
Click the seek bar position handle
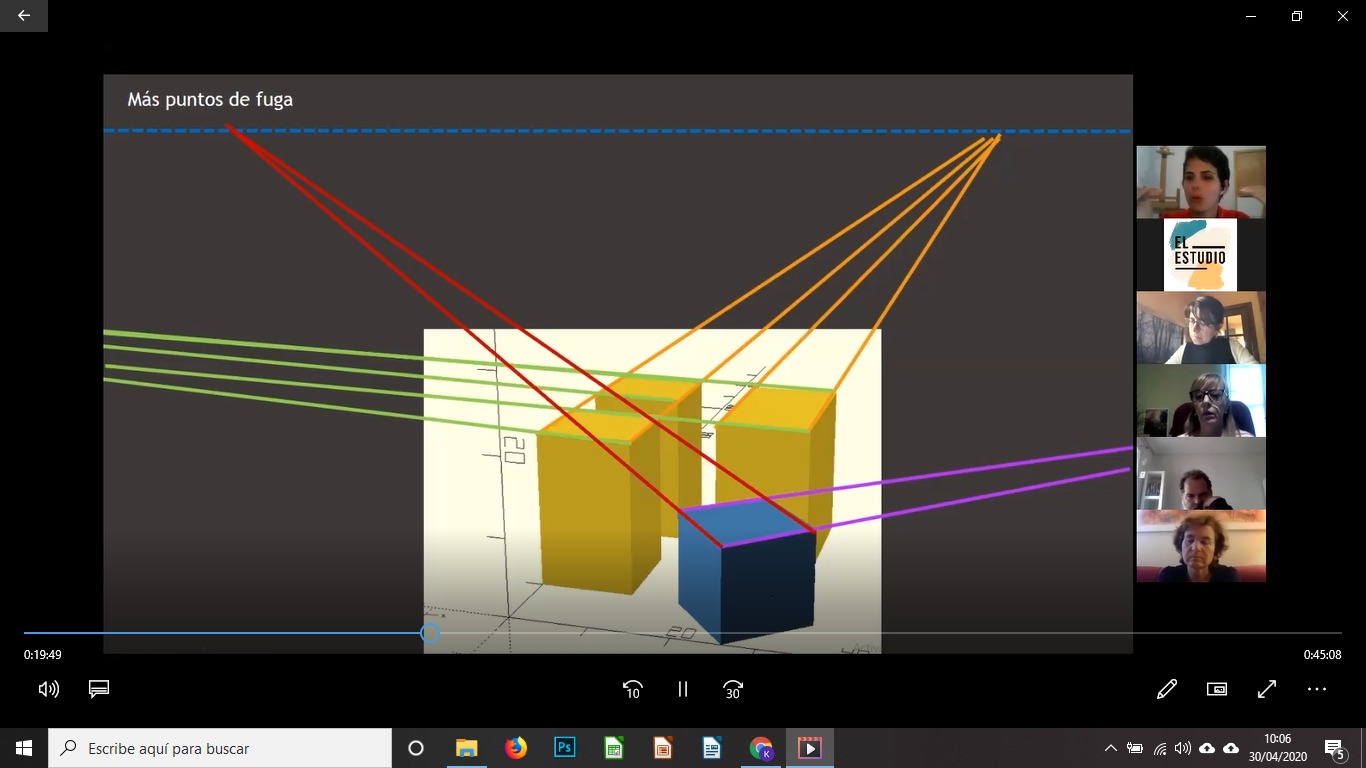pos(430,633)
